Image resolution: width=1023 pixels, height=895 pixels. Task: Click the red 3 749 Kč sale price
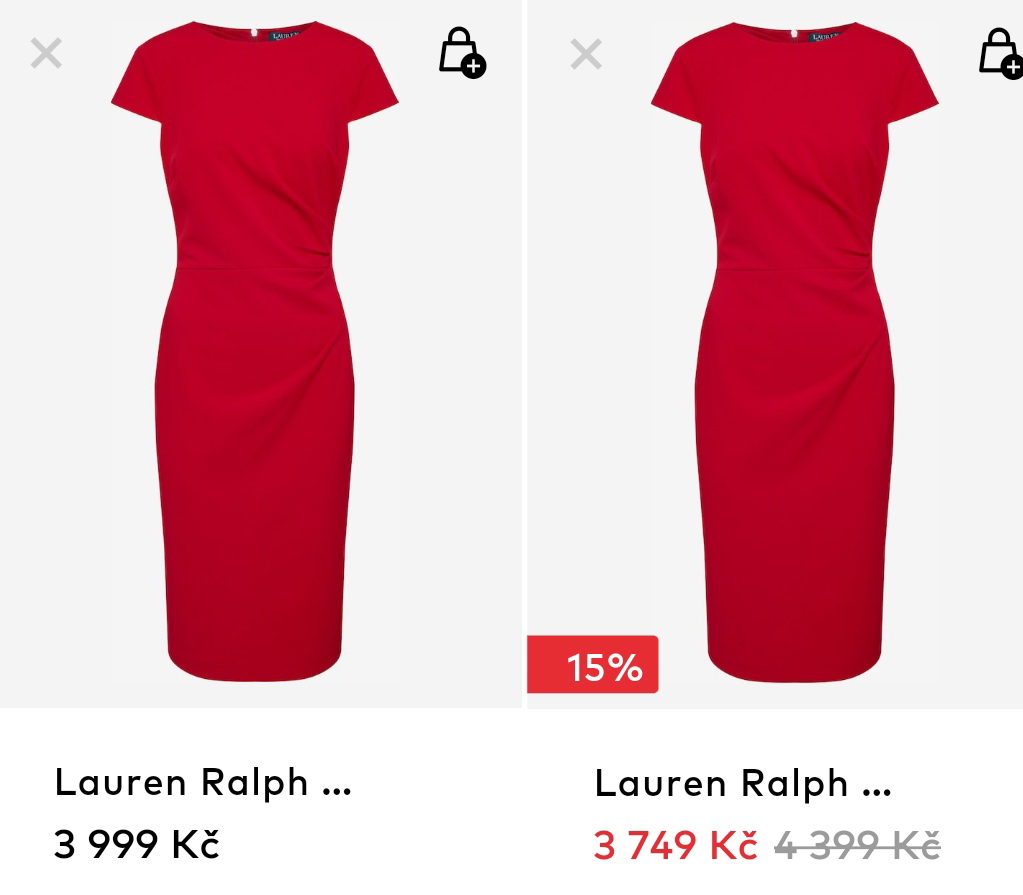(675, 845)
